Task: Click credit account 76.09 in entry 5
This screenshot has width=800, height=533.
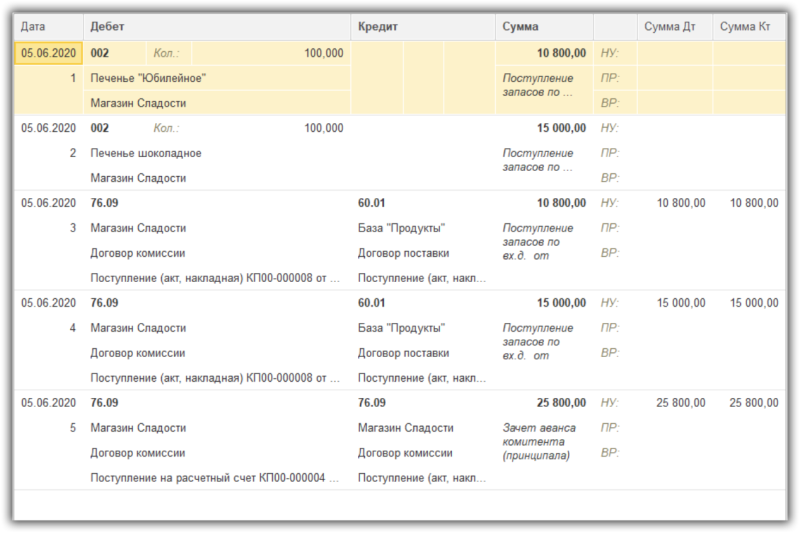Action: 371,403
